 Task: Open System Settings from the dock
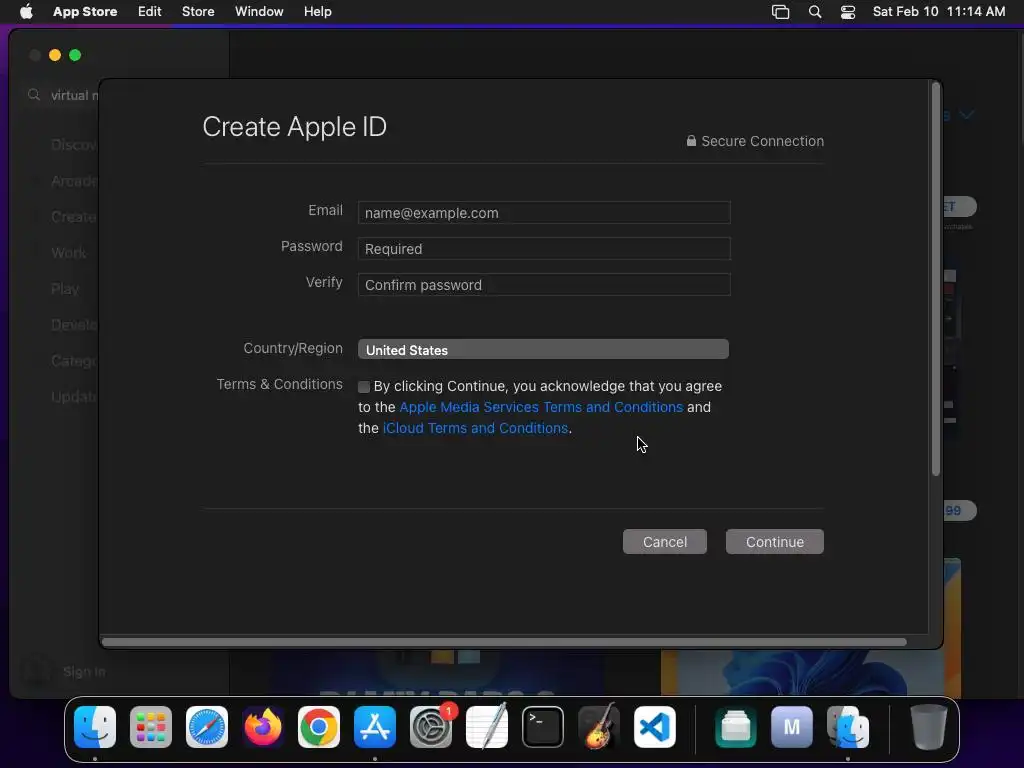(x=431, y=727)
